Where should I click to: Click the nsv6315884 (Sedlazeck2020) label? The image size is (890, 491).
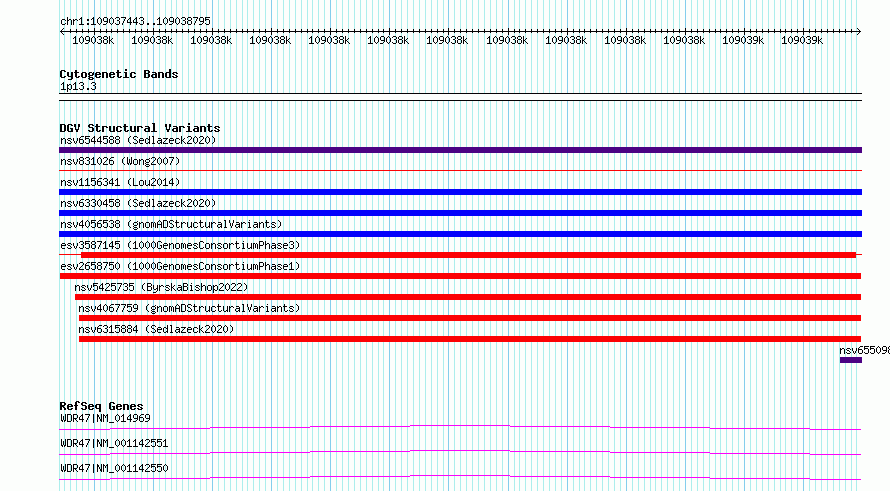pos(156,329)
